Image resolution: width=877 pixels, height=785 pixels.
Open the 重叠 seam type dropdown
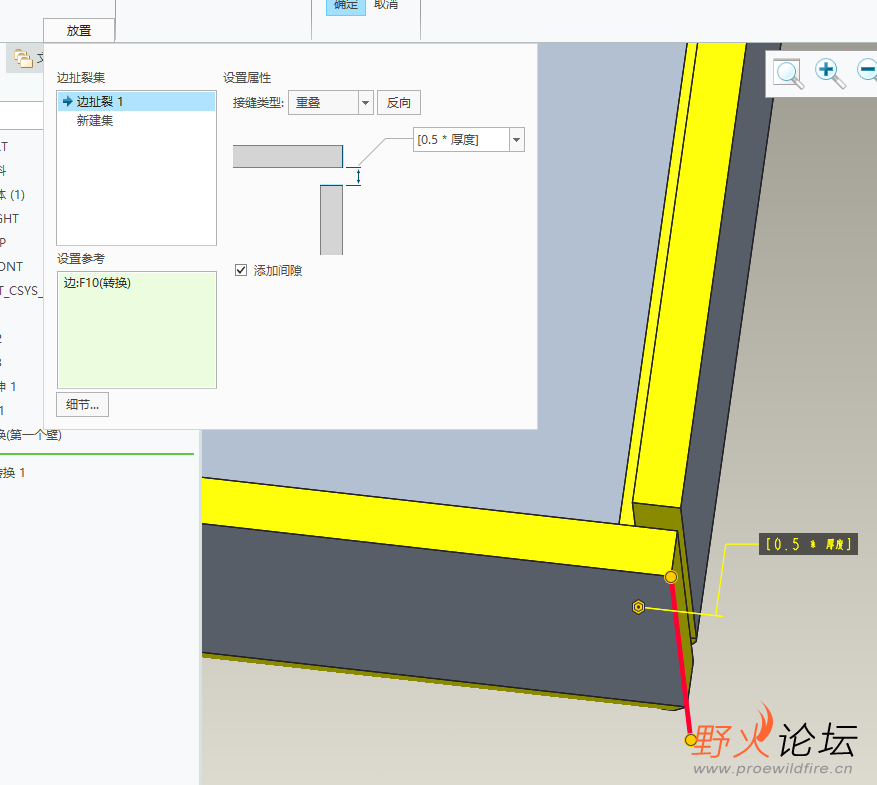pos(364,102)
